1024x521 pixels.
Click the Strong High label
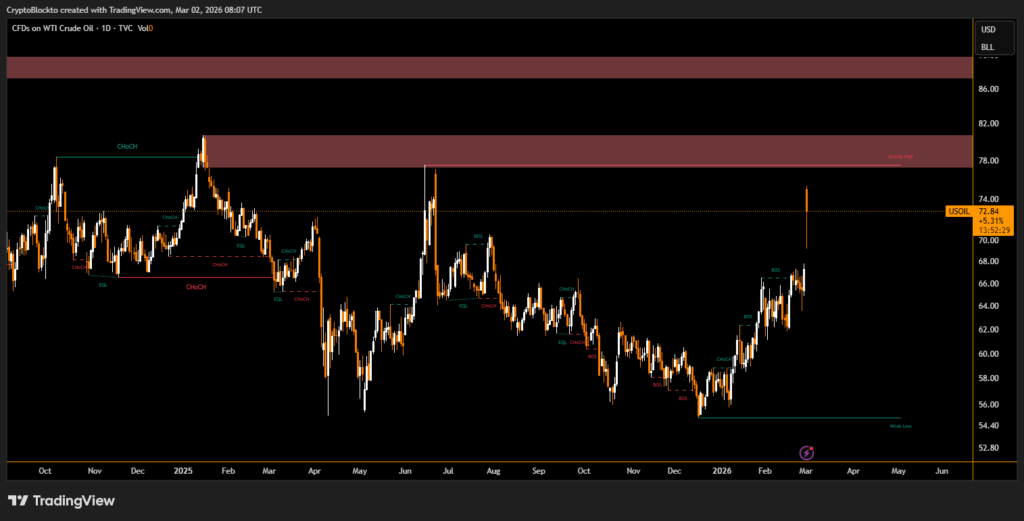(901, 157)
